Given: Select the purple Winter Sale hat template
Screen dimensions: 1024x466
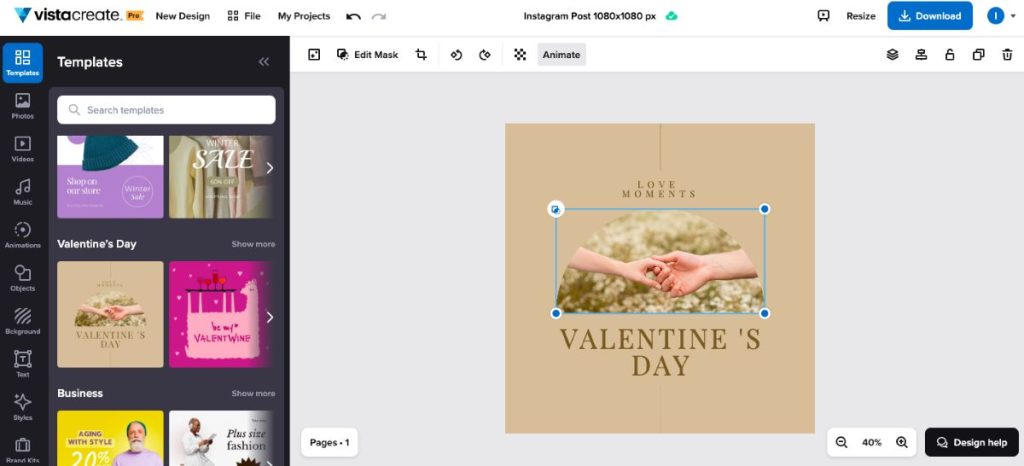Looking at the screenshot, I should [110, 177].
